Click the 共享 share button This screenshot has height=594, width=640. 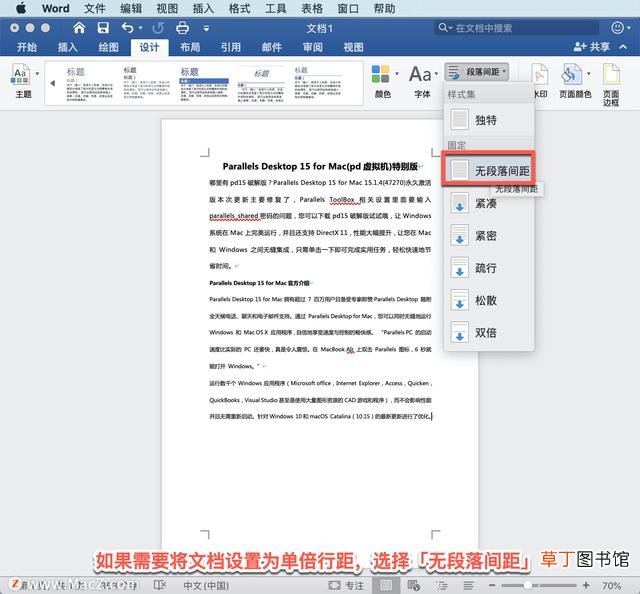[x=591, y=47]
